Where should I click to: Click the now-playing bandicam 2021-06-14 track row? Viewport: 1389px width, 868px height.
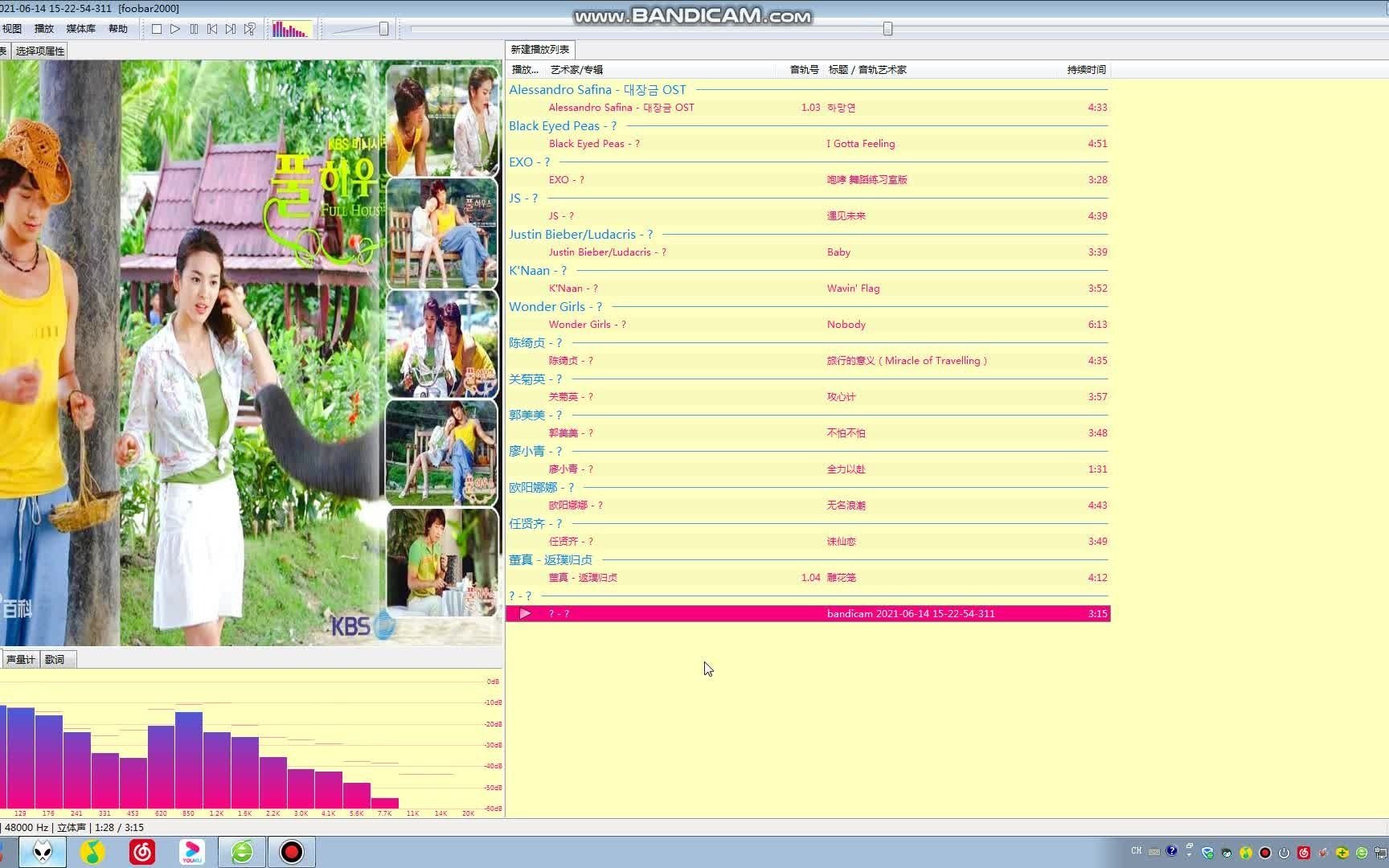(808, 614)
